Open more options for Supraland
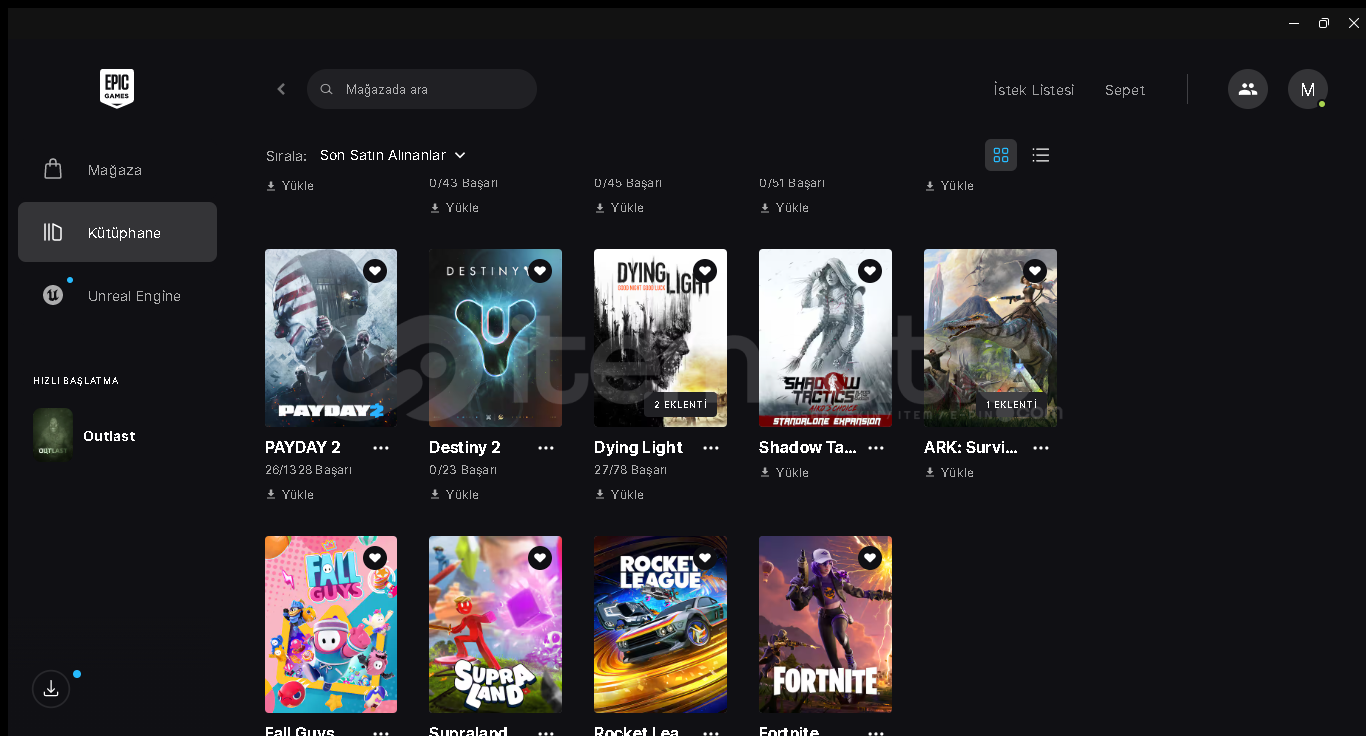The width and height of the screenshot is (1366, 736). coord(546,732)
